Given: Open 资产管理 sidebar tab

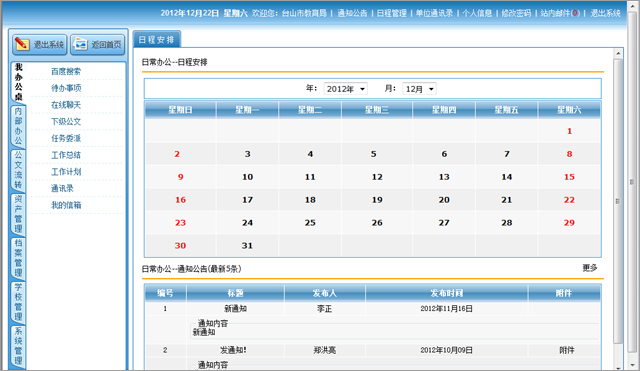Looking at the screenshot, I should pyautogui.click(x=18, y=214).
